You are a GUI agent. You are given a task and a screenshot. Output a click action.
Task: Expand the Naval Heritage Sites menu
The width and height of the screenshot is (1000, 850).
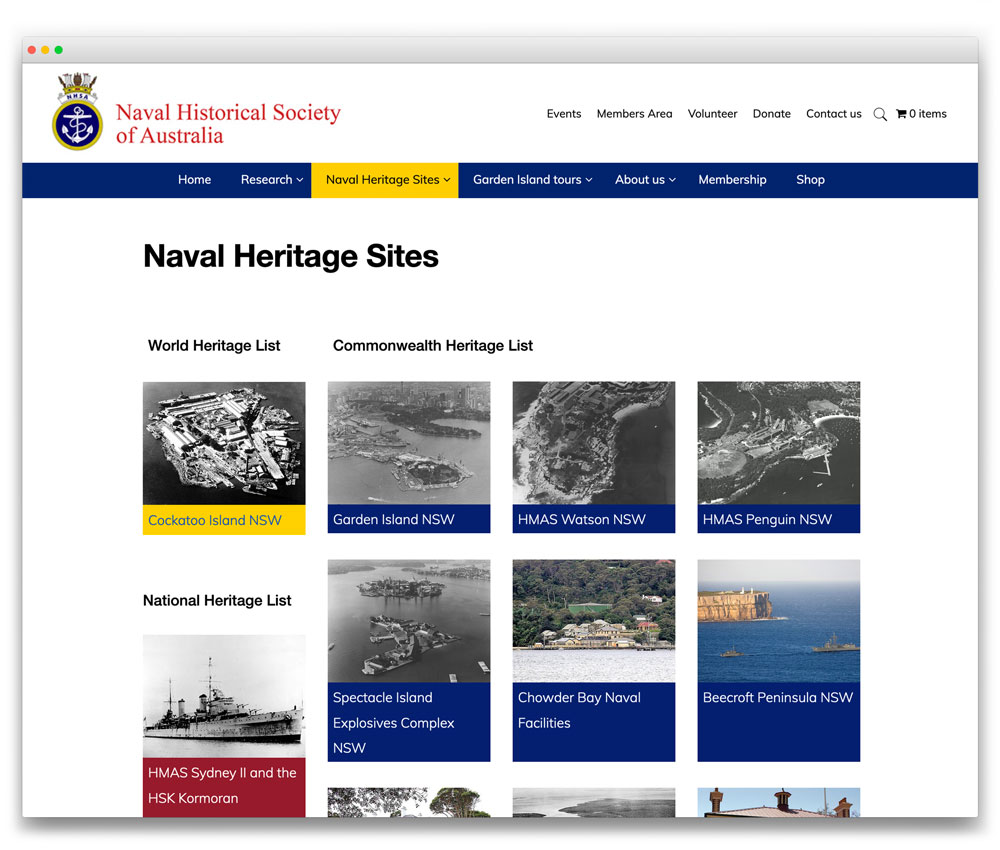coord(386,180)
